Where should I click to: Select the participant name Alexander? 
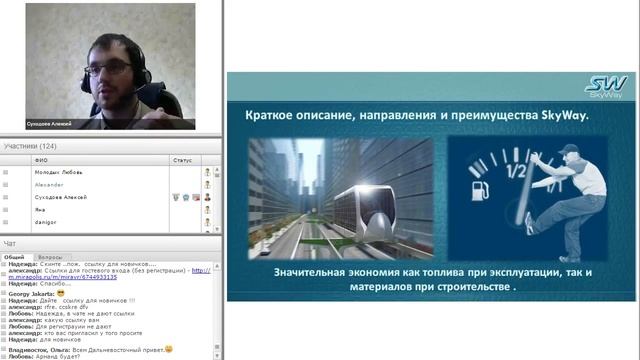pos(49,185)
